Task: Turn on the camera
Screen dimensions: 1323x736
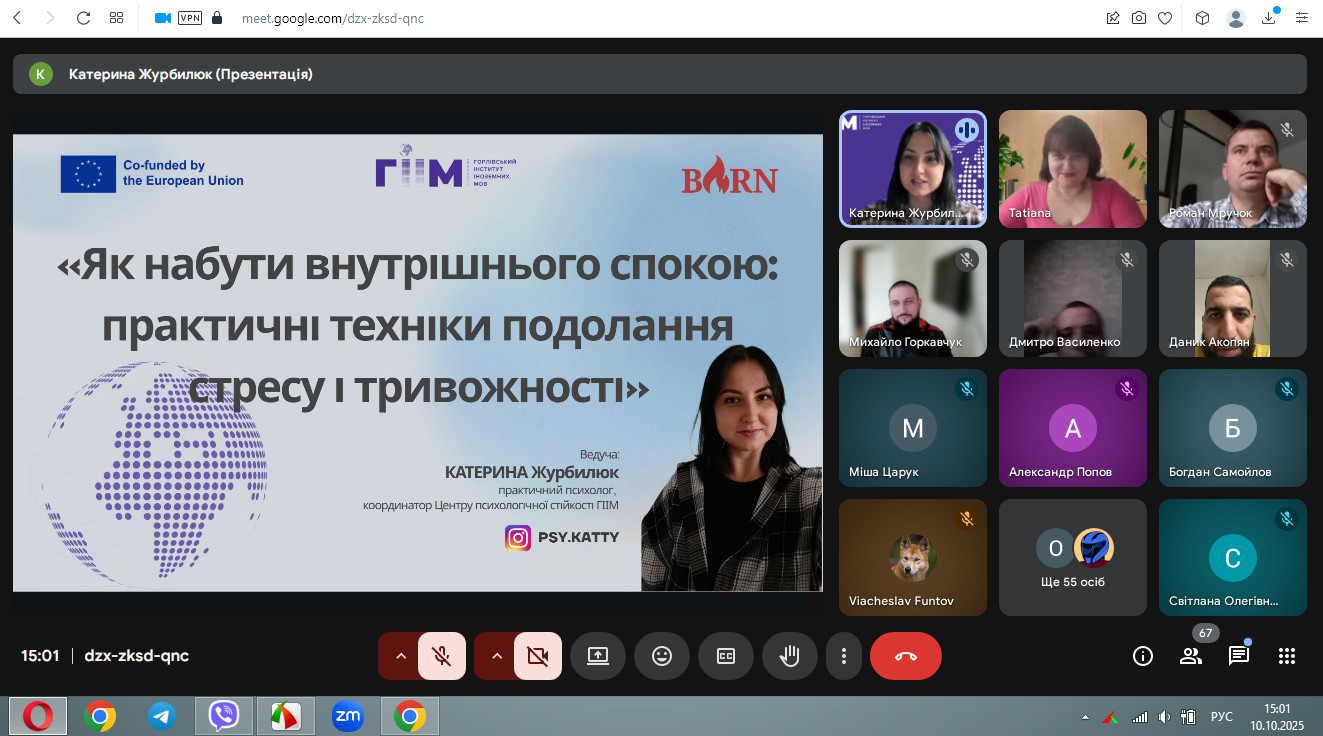Action: 537,656
